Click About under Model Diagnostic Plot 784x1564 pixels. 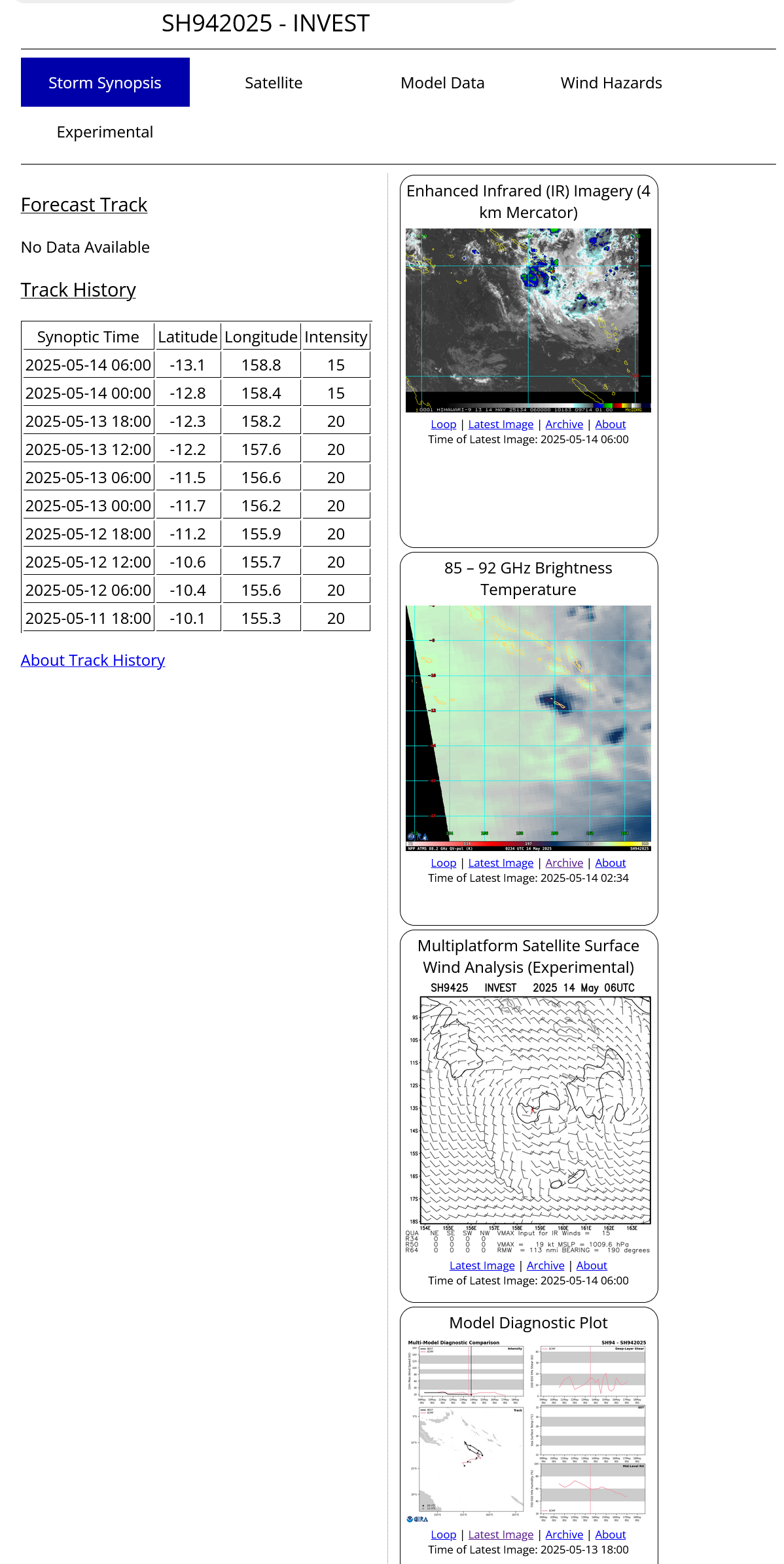coord(611,1535)
